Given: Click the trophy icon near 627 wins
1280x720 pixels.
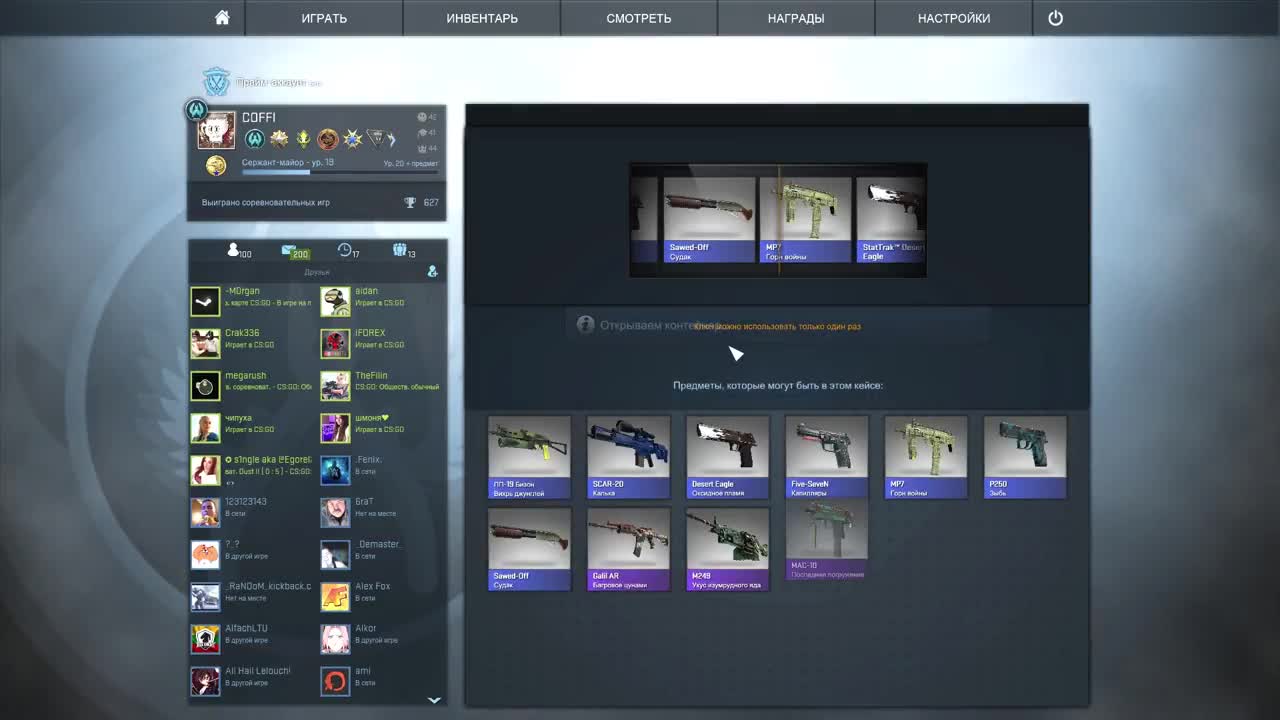Looking at the screenshot, I should 410,202.
